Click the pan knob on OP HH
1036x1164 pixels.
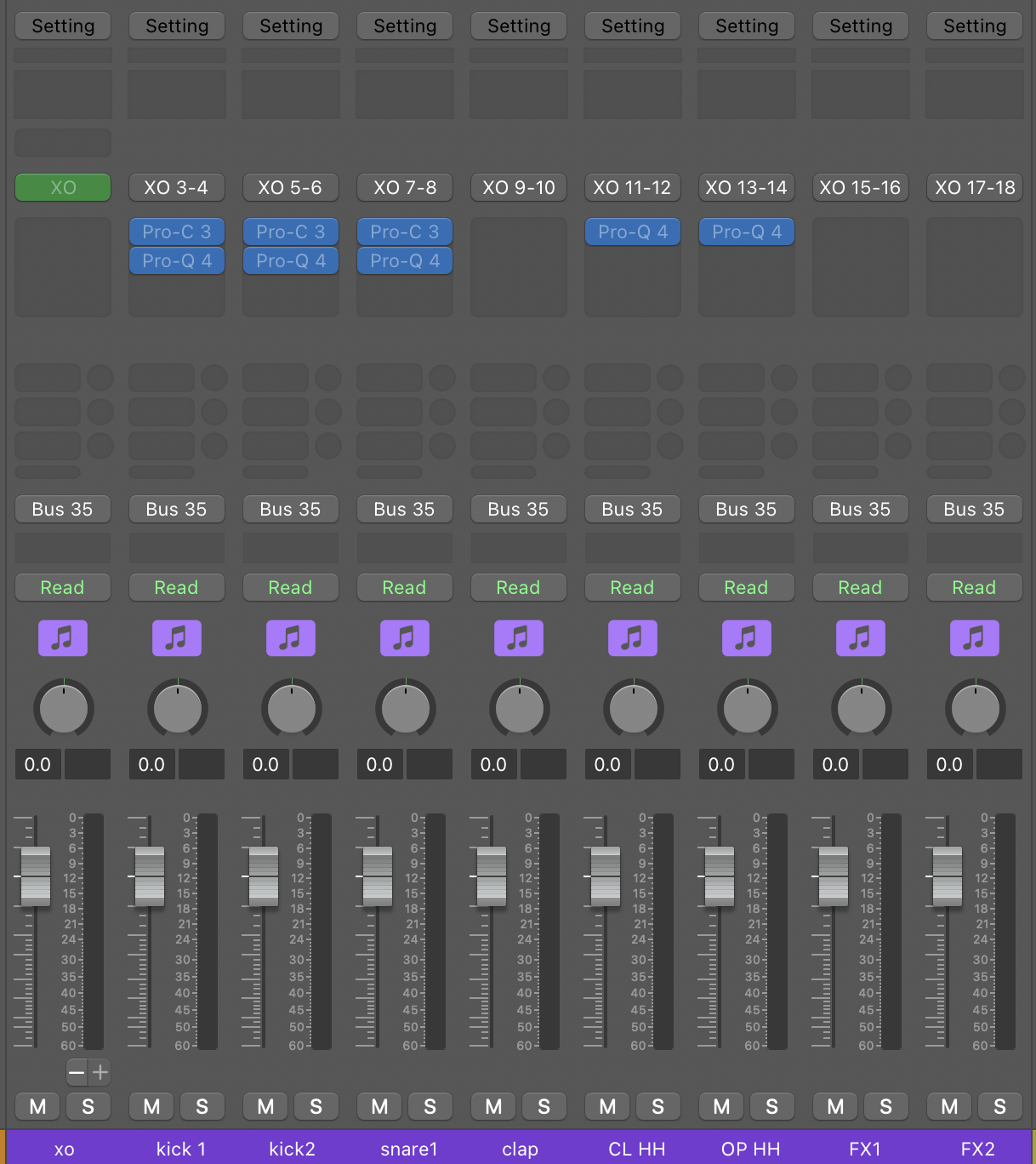(x=748, y=708)
